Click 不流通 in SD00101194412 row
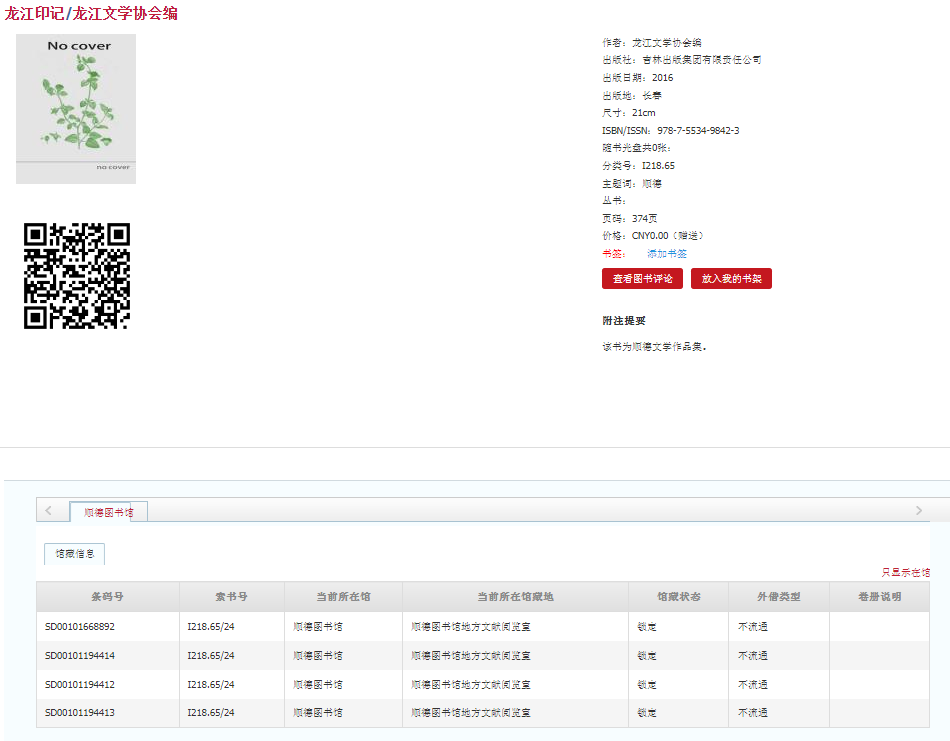 [752, 685]
